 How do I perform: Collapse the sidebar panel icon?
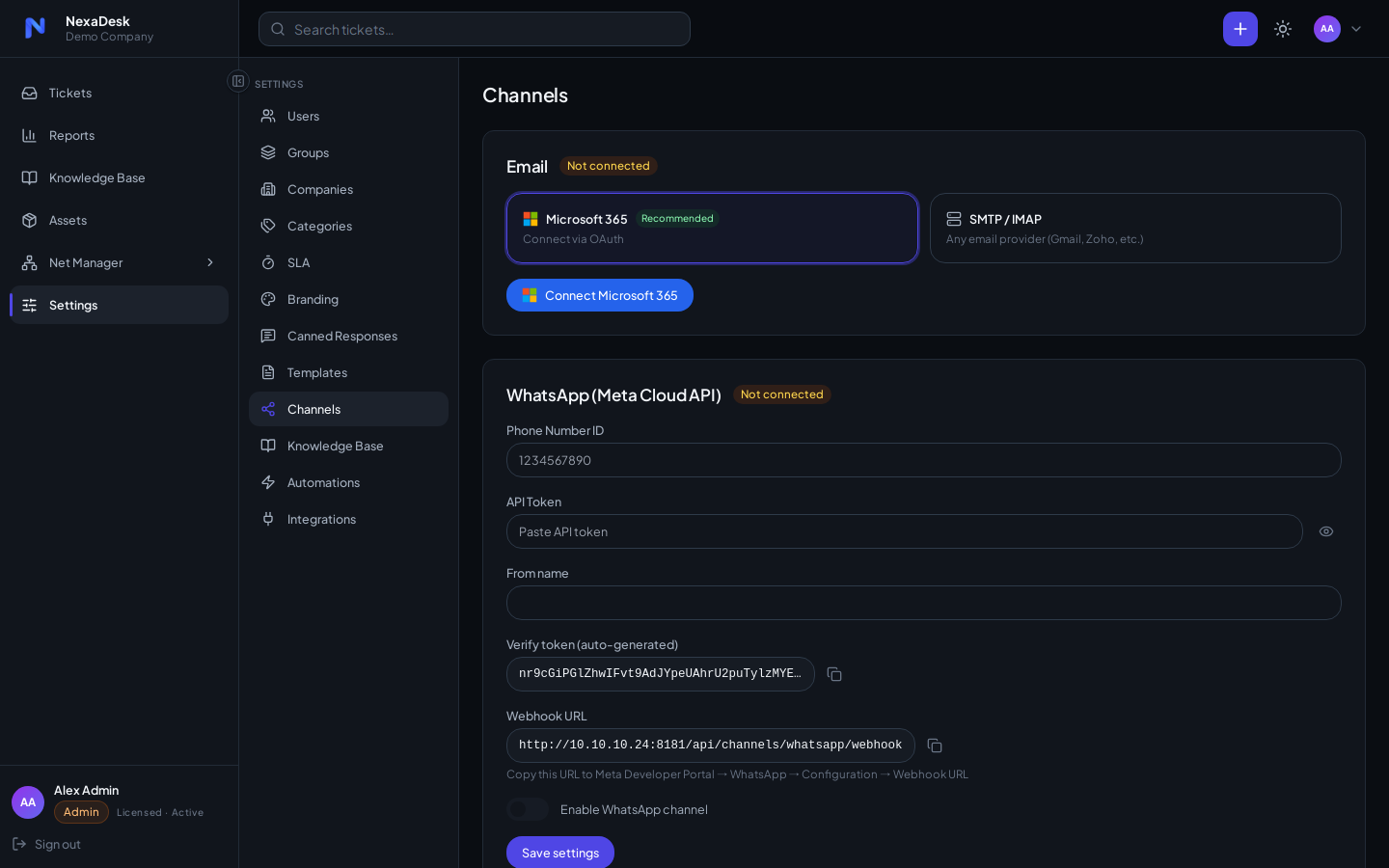point(238,81)
